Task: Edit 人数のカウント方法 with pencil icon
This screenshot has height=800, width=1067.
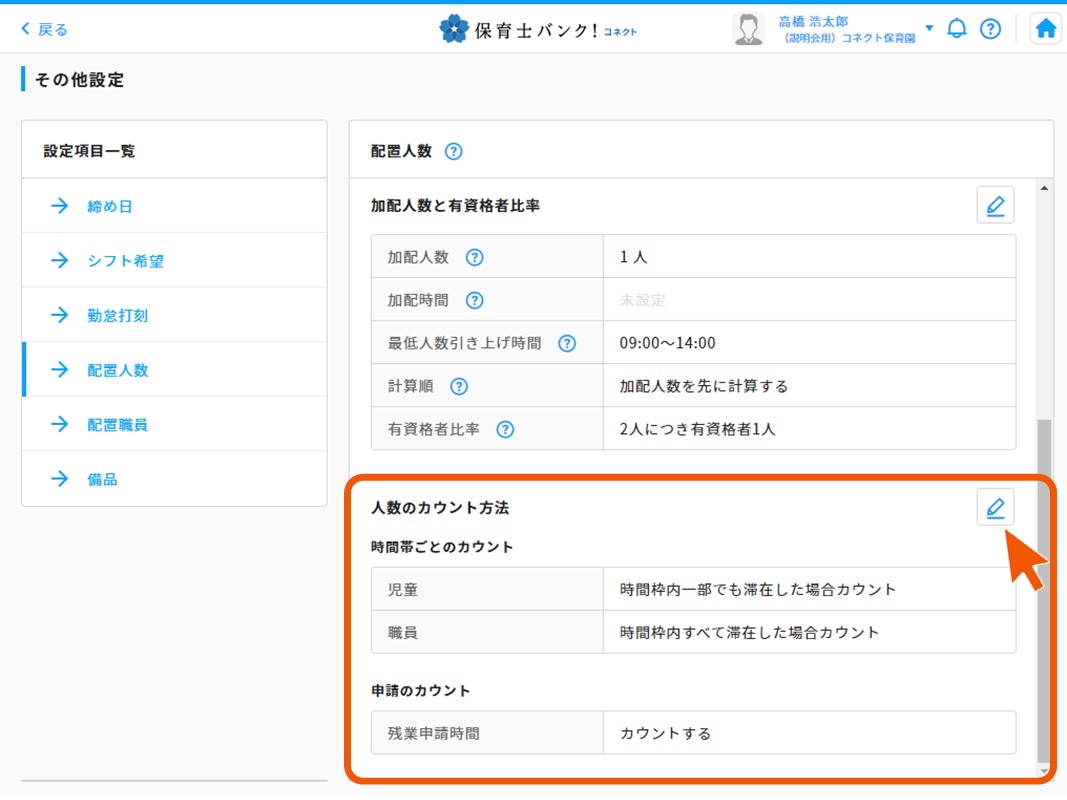Action: (995, 508)
